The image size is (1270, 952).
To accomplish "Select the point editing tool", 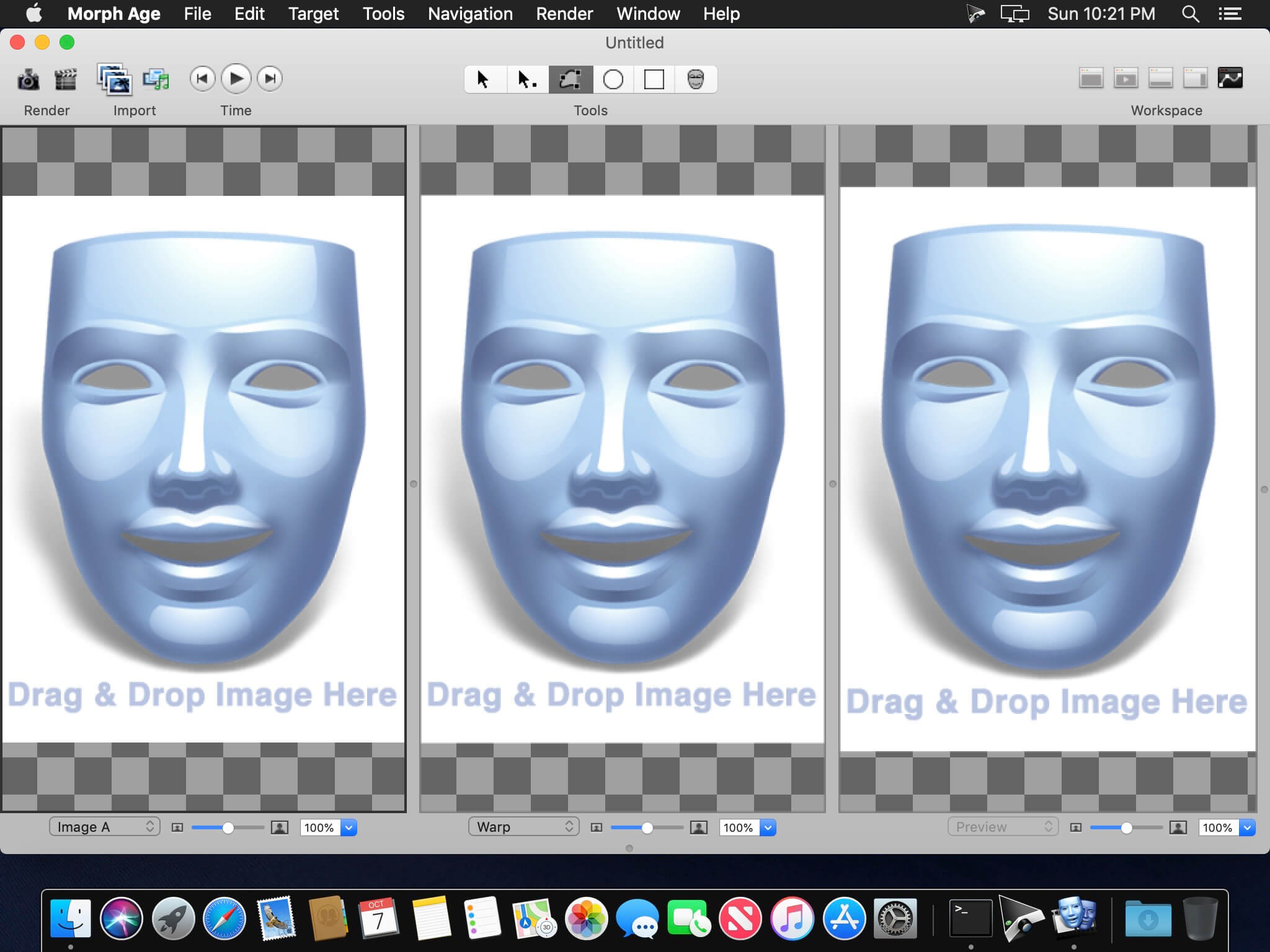I will pos(526,79).
